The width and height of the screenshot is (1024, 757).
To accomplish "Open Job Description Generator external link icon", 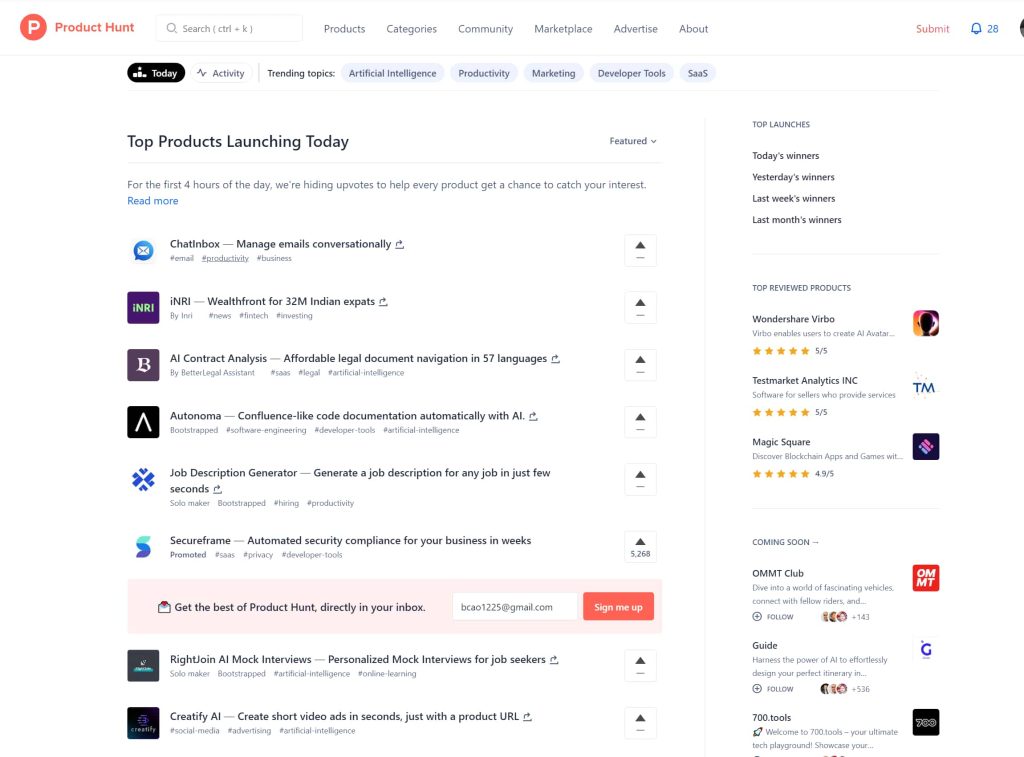I will click(x=217, y=489).
